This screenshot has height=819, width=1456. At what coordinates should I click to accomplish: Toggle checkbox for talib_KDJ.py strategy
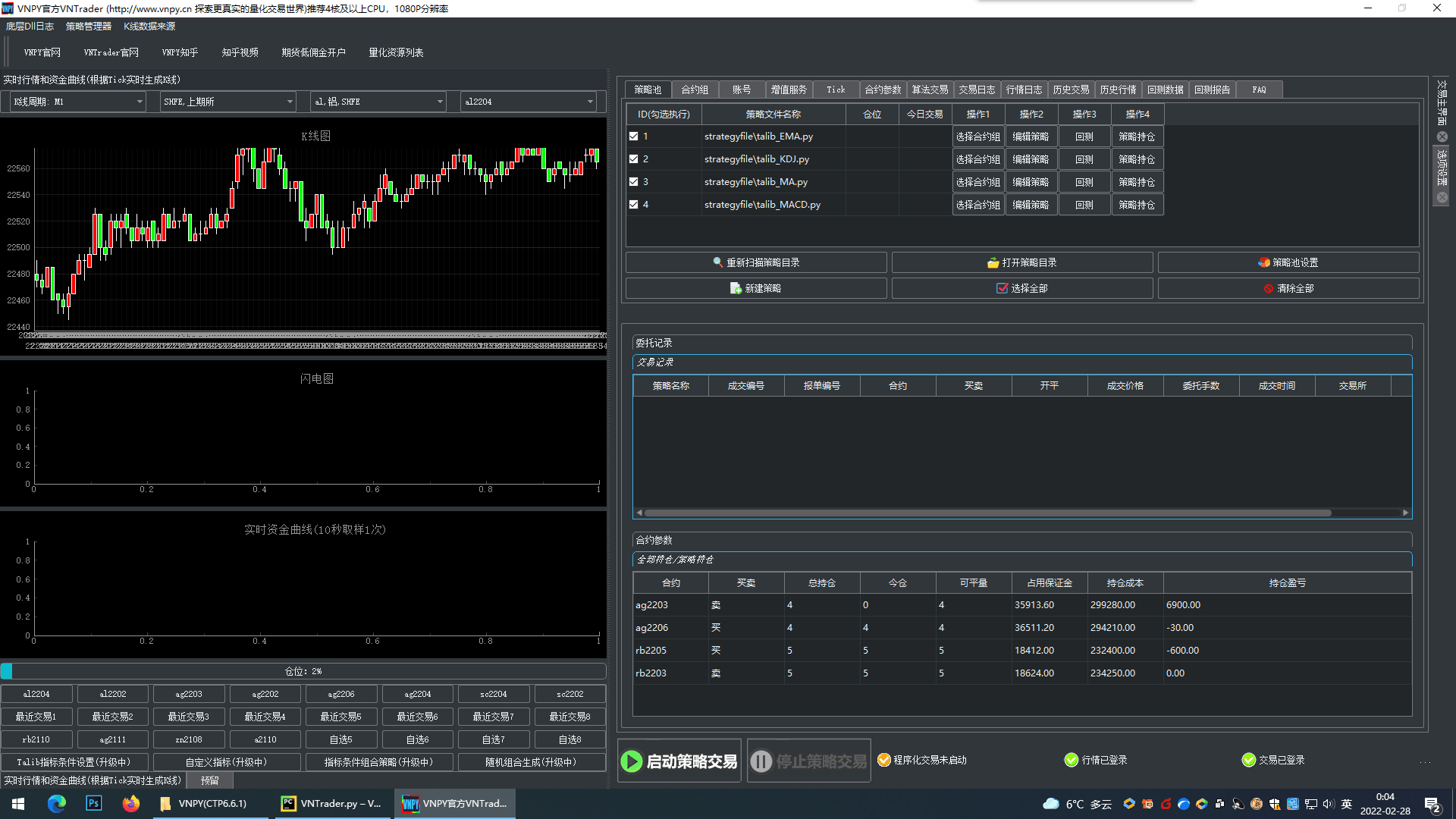634,159
